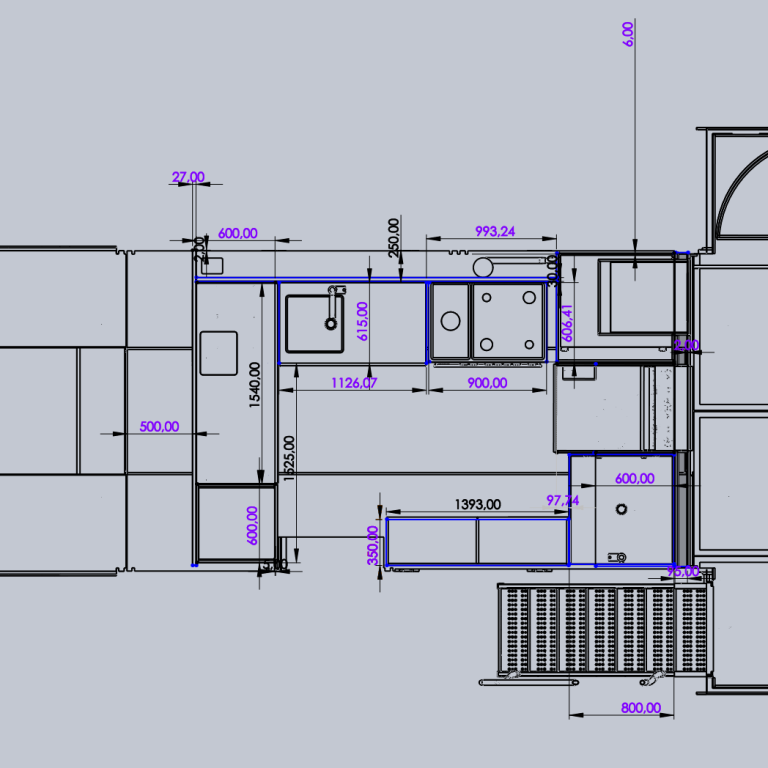Screen dimensions: 768x768
Task: Select the circle above the cooktop
Action: (x=484, y=267)
